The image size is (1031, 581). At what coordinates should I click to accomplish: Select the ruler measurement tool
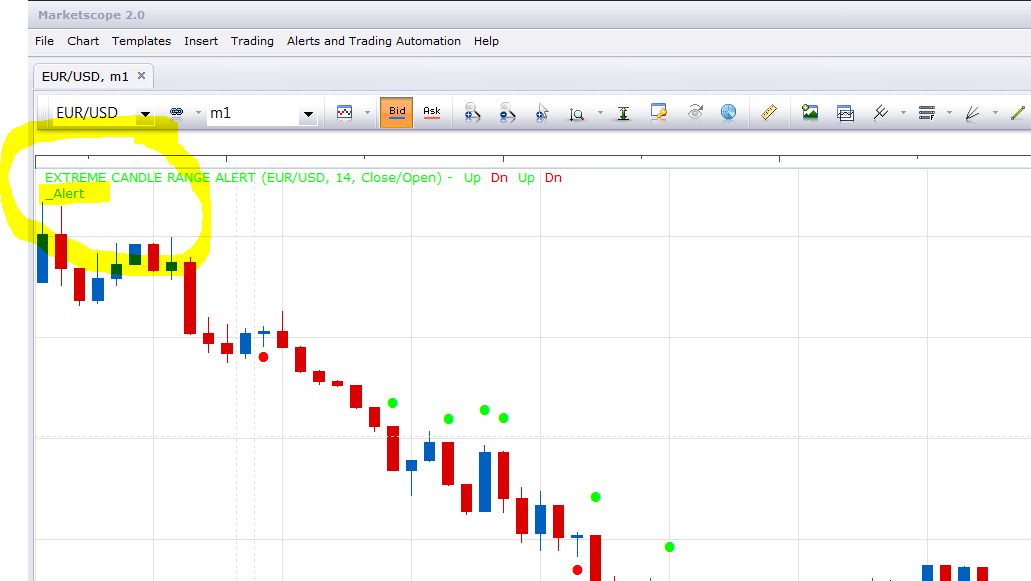click(769, 112)
